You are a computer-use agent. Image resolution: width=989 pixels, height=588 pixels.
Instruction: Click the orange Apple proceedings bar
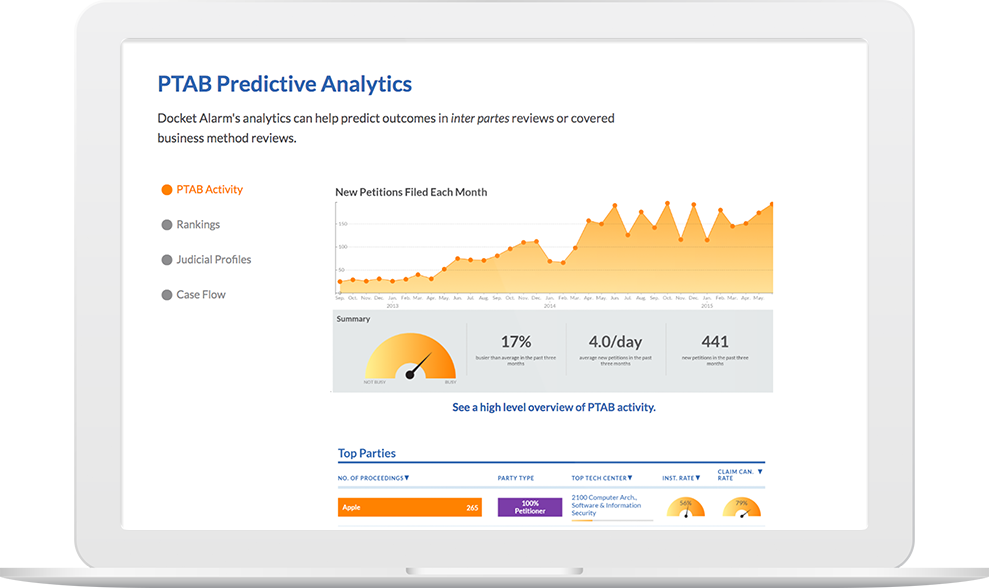(410, 507)
